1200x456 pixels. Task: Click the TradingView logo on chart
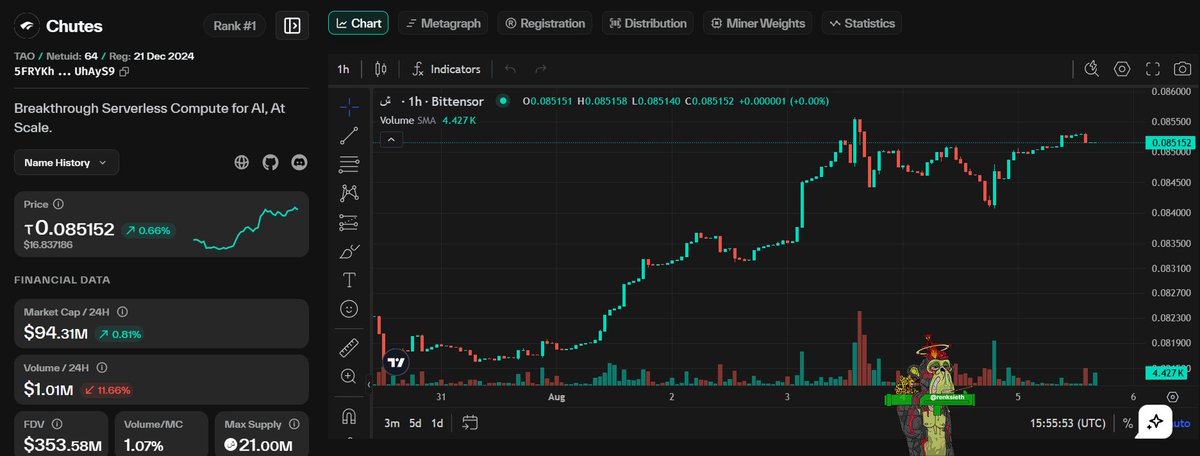(x=396, y=363)
